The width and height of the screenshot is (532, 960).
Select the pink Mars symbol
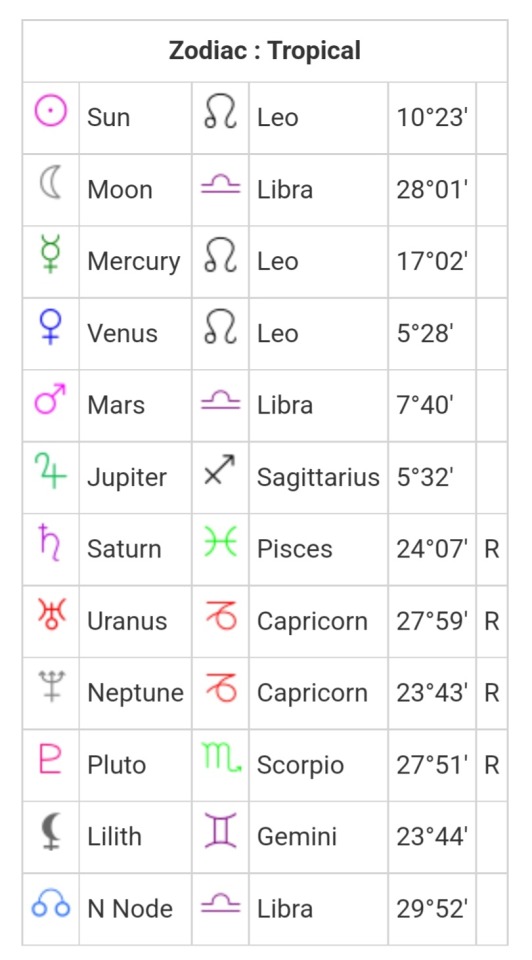coord(50,399)
